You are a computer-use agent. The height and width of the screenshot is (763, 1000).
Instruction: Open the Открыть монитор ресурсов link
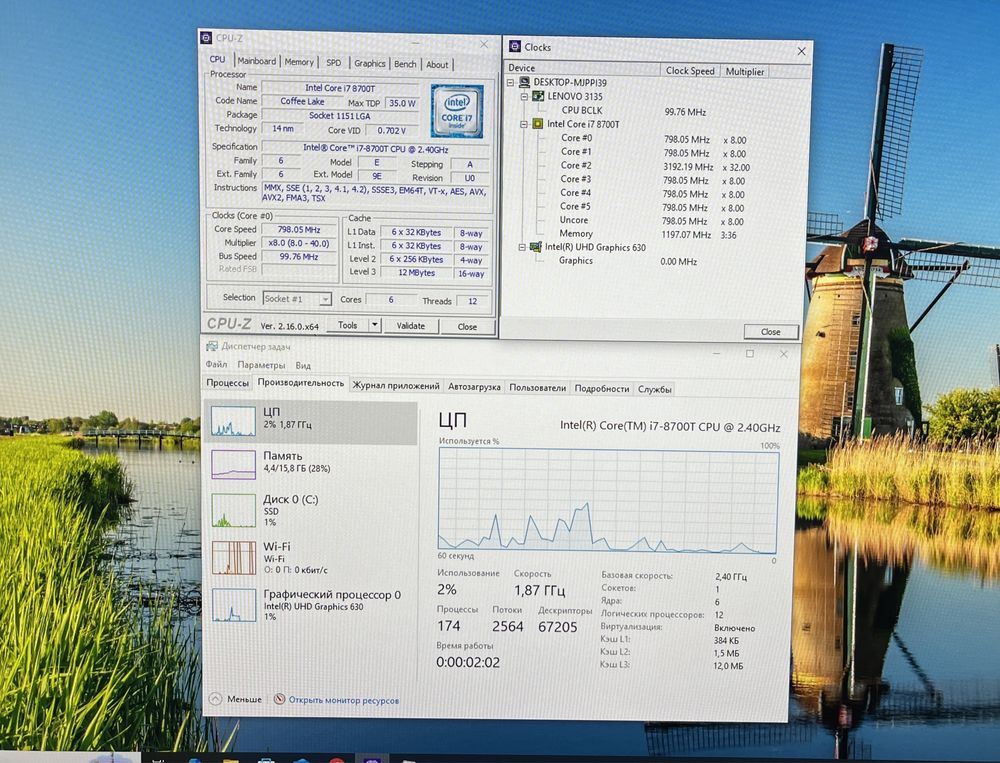pyautogui.click(x=344, y=700)
